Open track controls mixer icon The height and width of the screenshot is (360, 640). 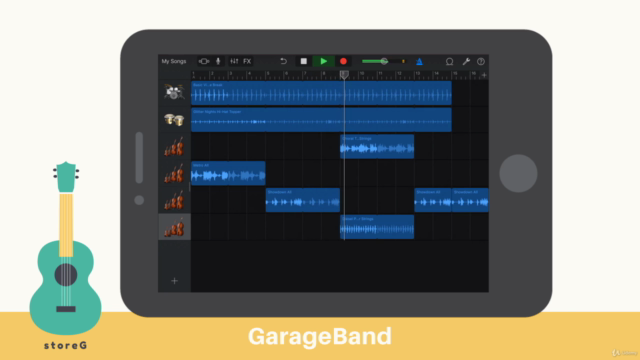click(x=234, y=61)
